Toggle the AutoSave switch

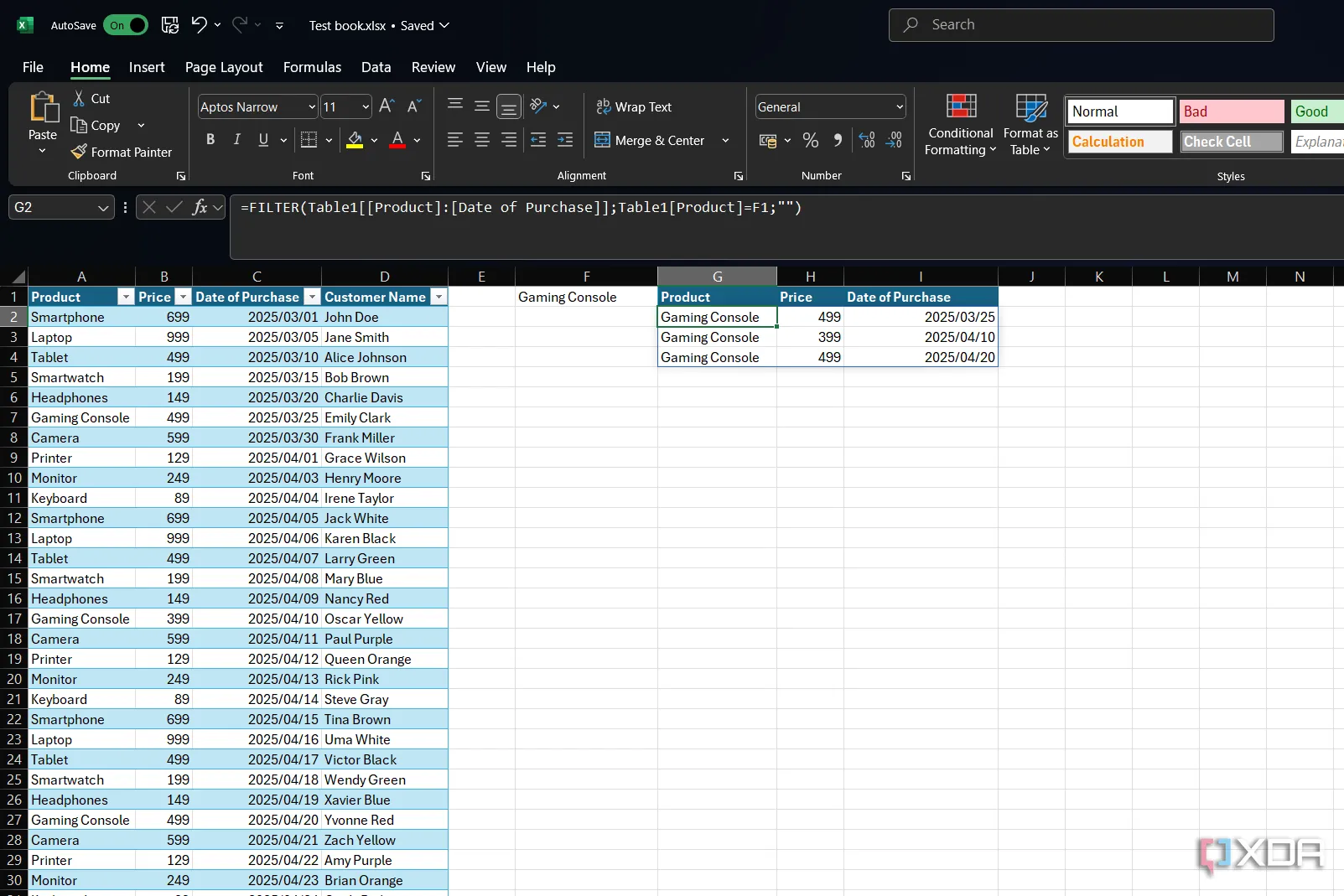click(x=126, y=25)
